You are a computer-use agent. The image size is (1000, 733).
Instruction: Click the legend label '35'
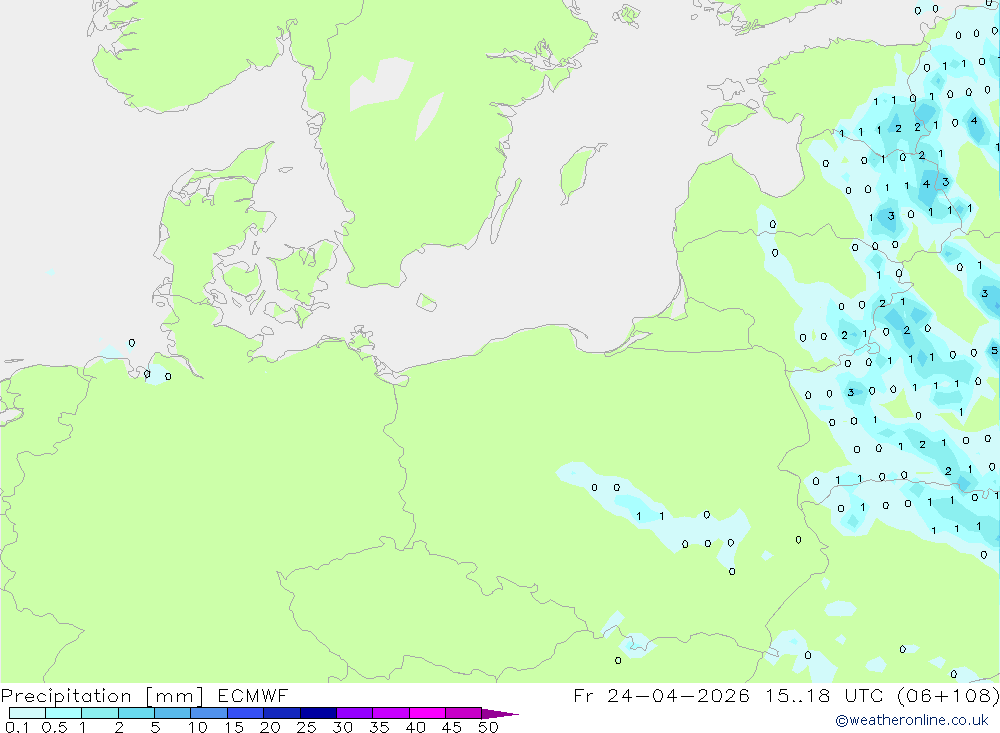pos(379,727)
